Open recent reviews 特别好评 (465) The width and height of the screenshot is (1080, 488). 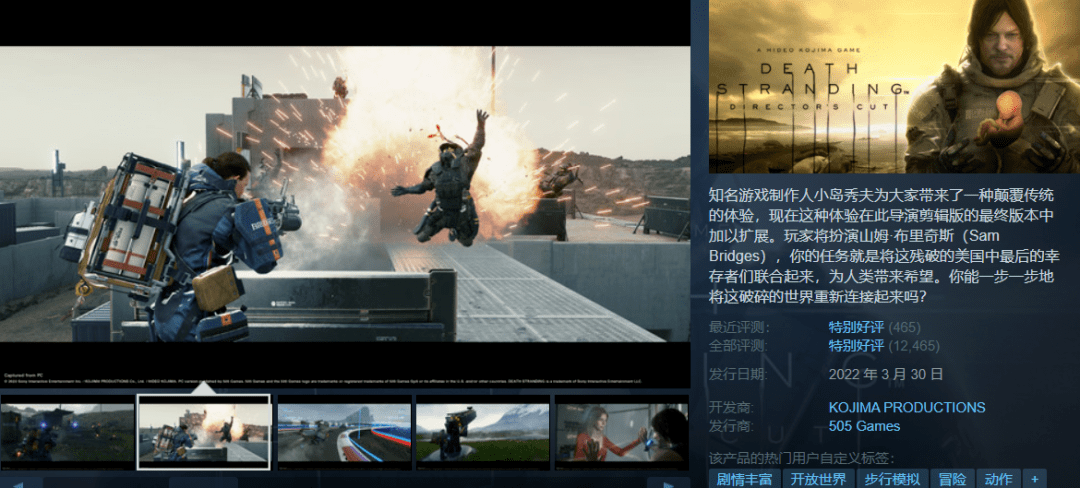coord(874,328)
